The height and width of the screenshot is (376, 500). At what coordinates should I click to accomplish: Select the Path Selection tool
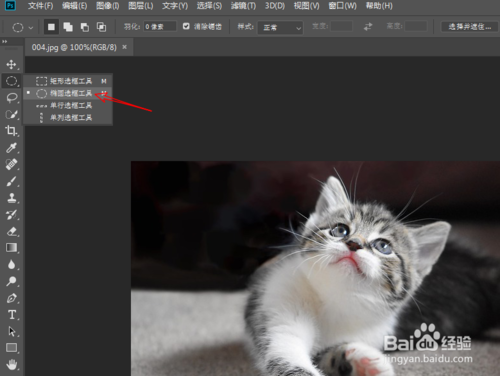pos(12,331)
